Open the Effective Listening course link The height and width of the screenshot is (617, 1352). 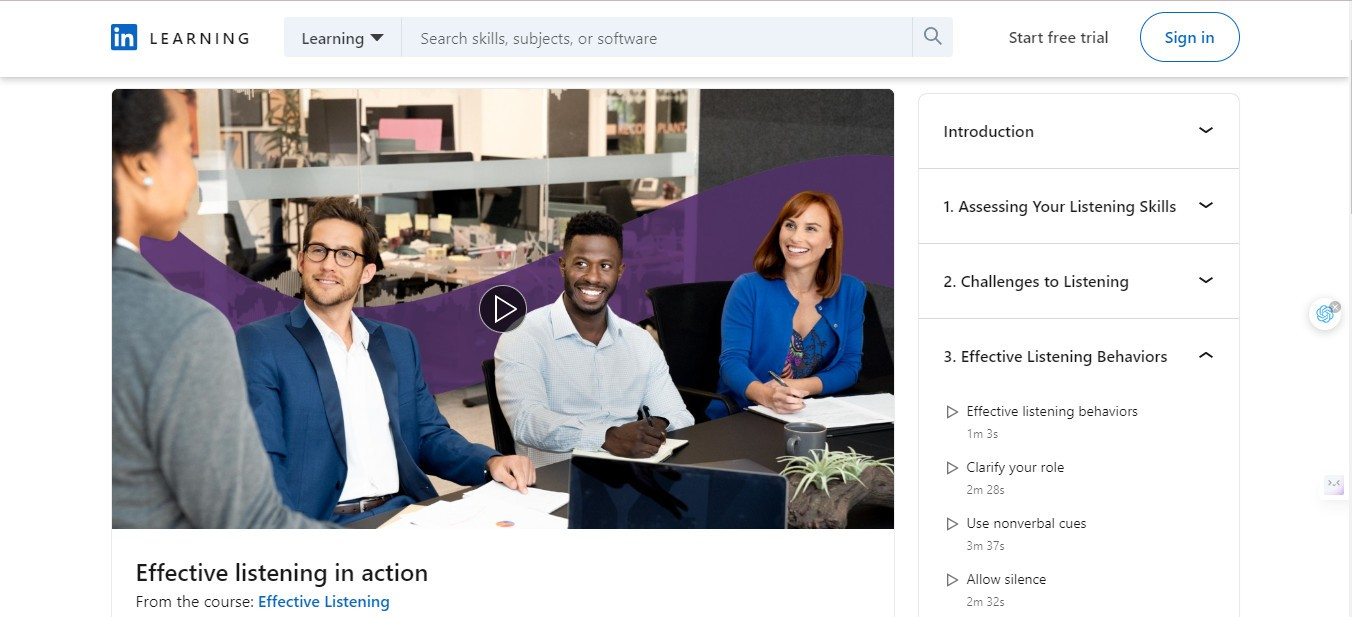324,602
